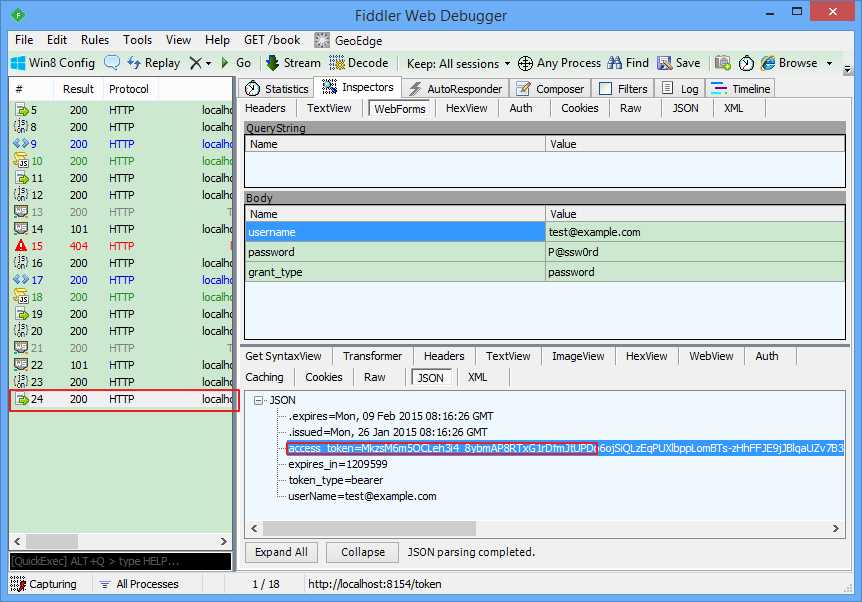Click the JSON view right scroll arrow
862x602 pixels.
(x=836, y=528)
